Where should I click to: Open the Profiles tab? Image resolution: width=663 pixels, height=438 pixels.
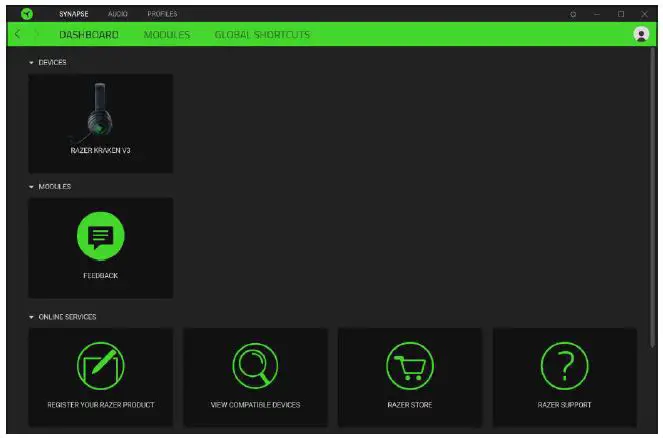tap(162, 14)
